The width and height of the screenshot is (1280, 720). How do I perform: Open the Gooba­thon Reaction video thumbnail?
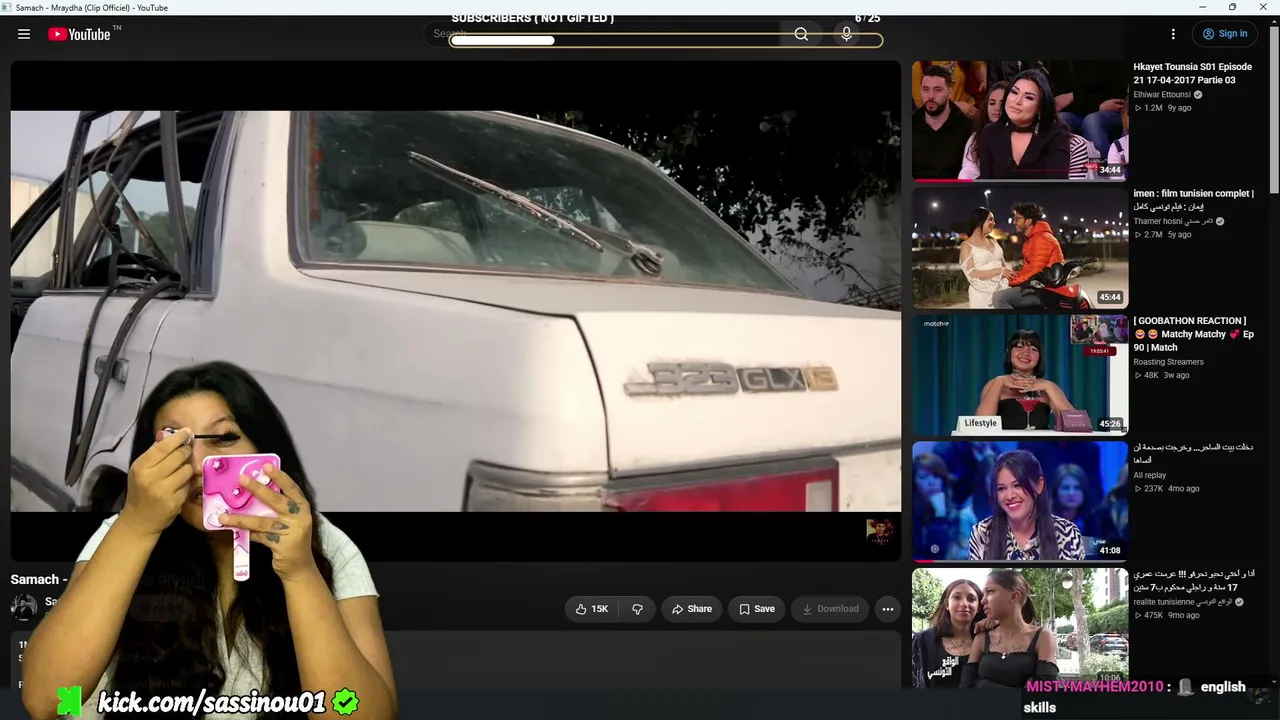(1020, 374)
